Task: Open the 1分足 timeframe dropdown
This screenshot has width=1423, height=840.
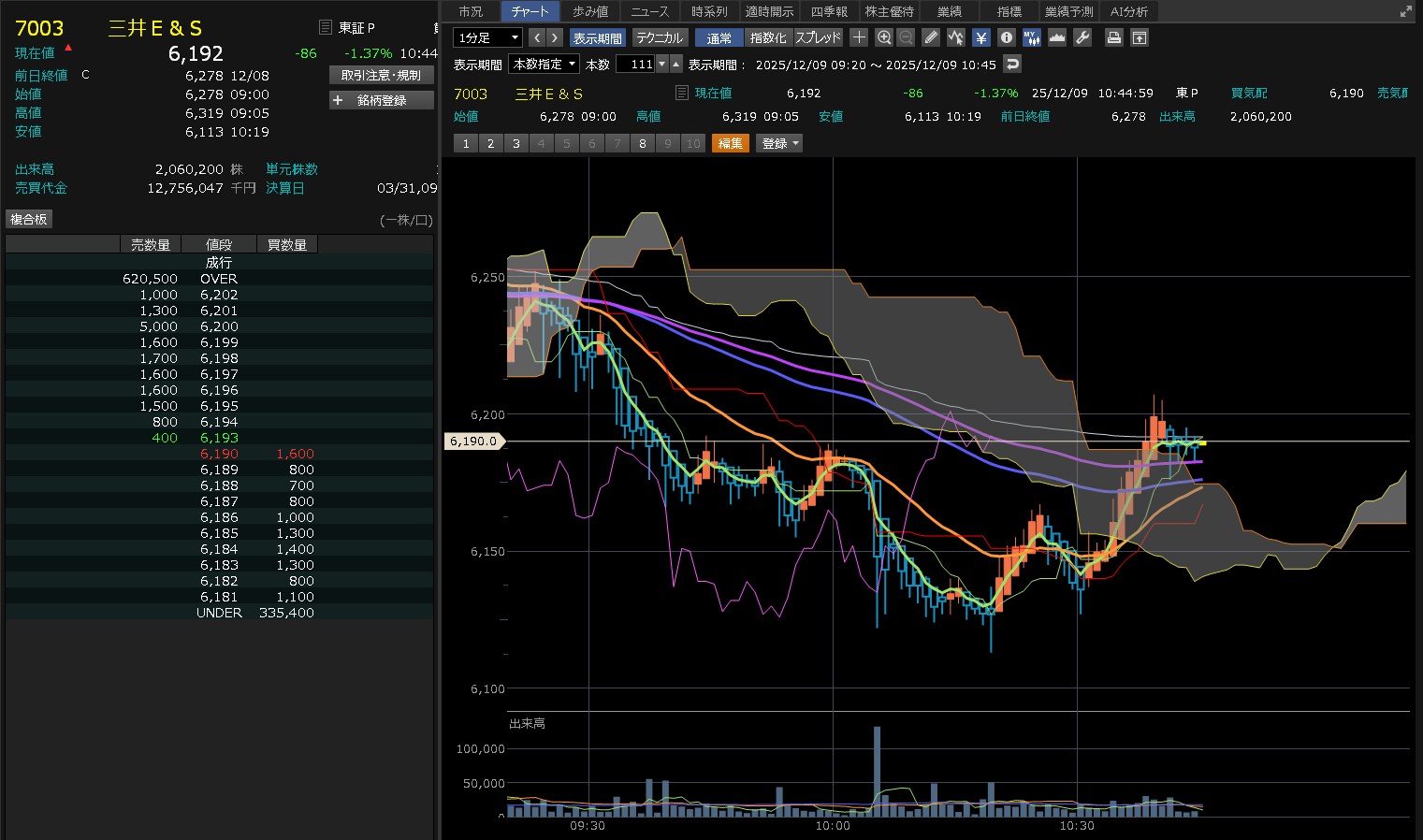Action: pos(487,37)
